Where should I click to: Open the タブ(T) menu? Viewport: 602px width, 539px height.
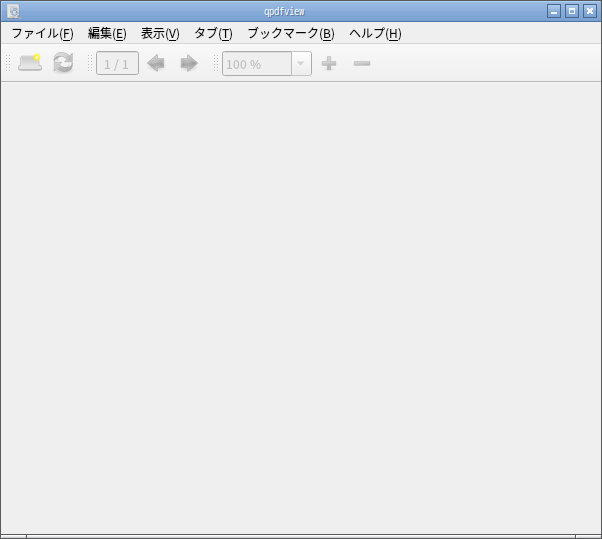tap(213, 33)
